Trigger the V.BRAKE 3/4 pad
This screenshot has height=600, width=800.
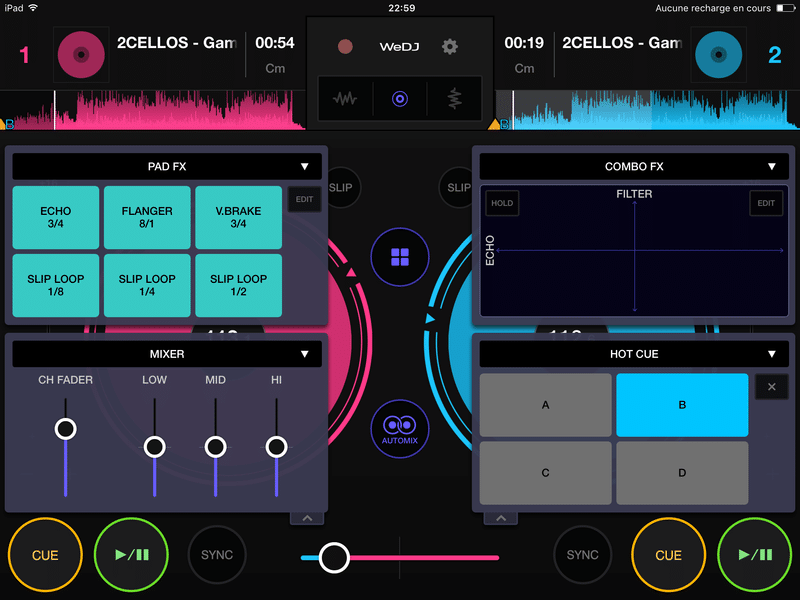pos(238,217)
